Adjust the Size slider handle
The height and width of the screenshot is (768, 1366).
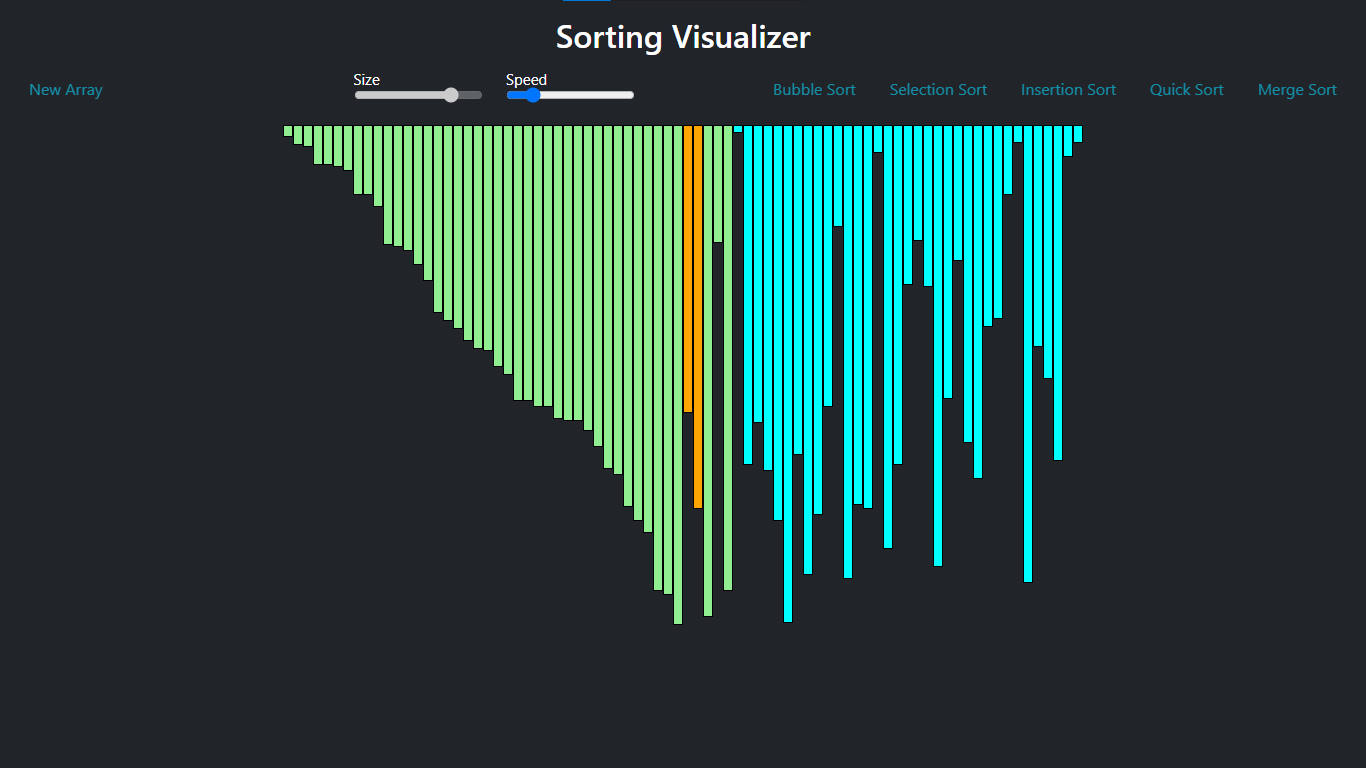pyautogui.click(x=450, y=95)
